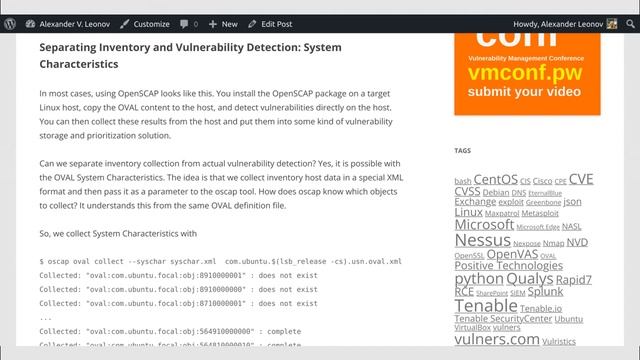Select the Tenable tag
640x360 pixels.
(x=486, y=306)
